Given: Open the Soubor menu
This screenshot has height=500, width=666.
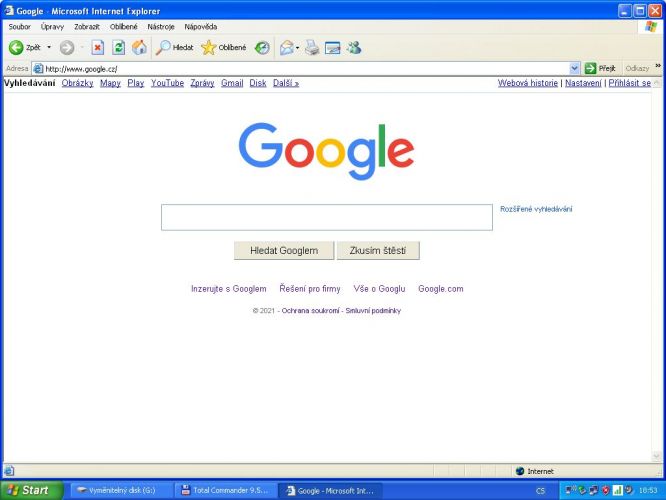Looking at the screenshot, I should click(20, 27).
